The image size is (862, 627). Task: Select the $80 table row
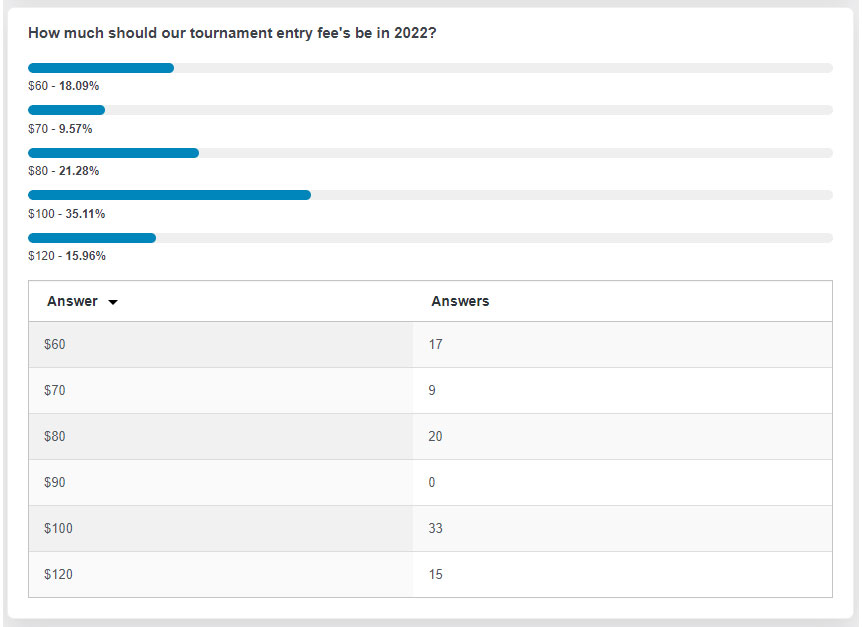(430, 437)
